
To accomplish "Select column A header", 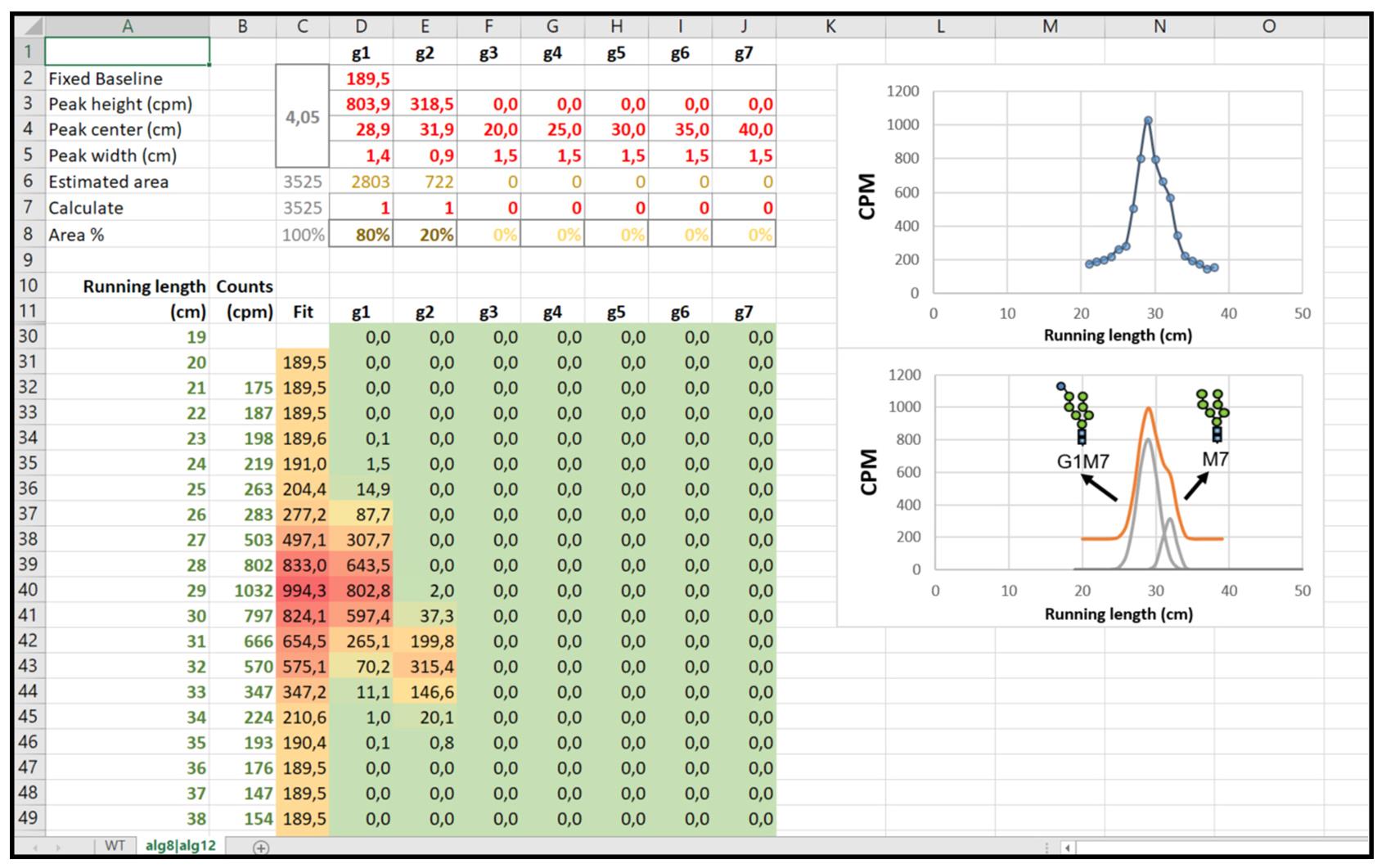I will pyautogui.click(x=128, y=26).
